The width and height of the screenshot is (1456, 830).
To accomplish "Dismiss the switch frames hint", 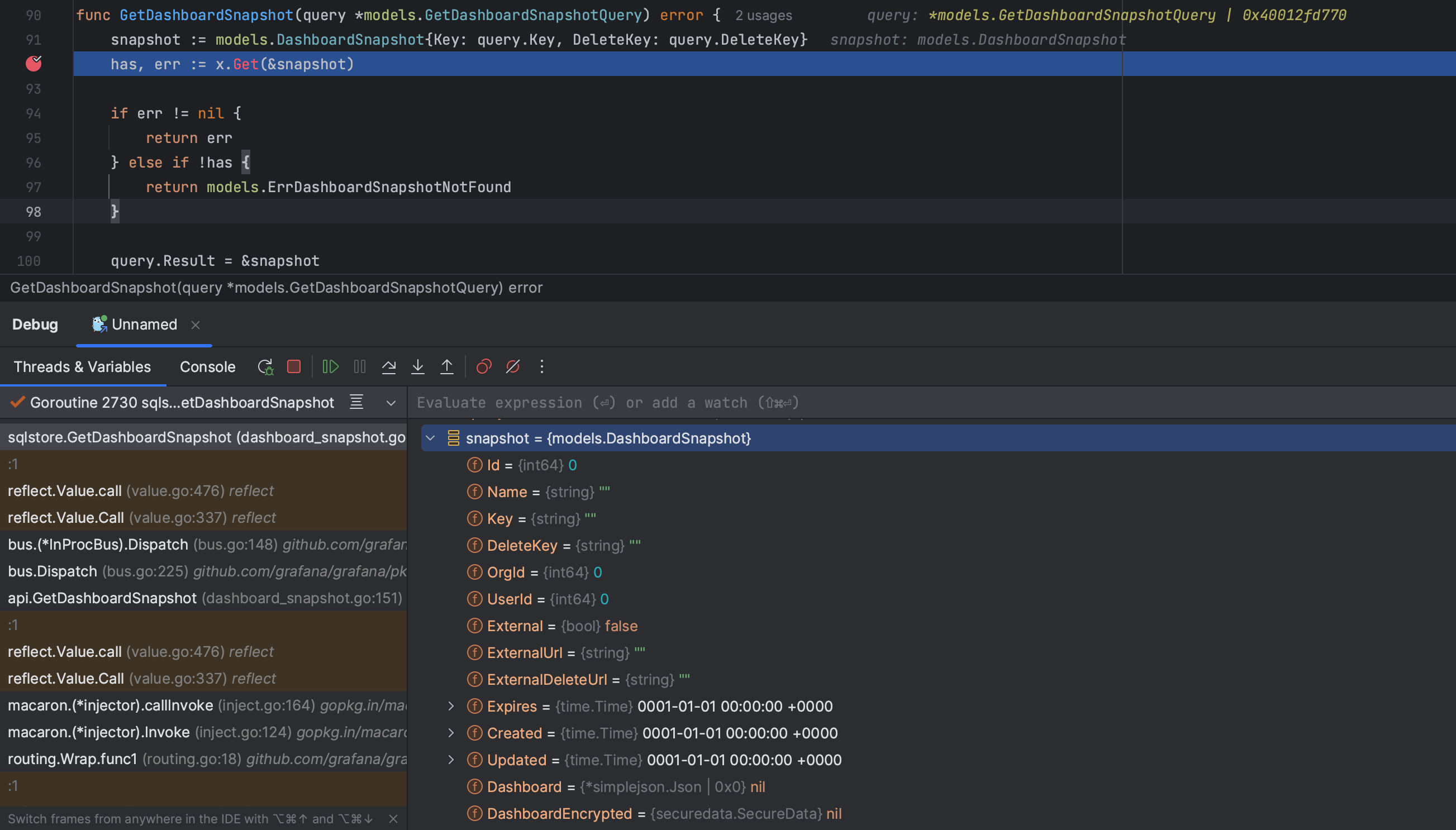I will click(x=393, y=818).
